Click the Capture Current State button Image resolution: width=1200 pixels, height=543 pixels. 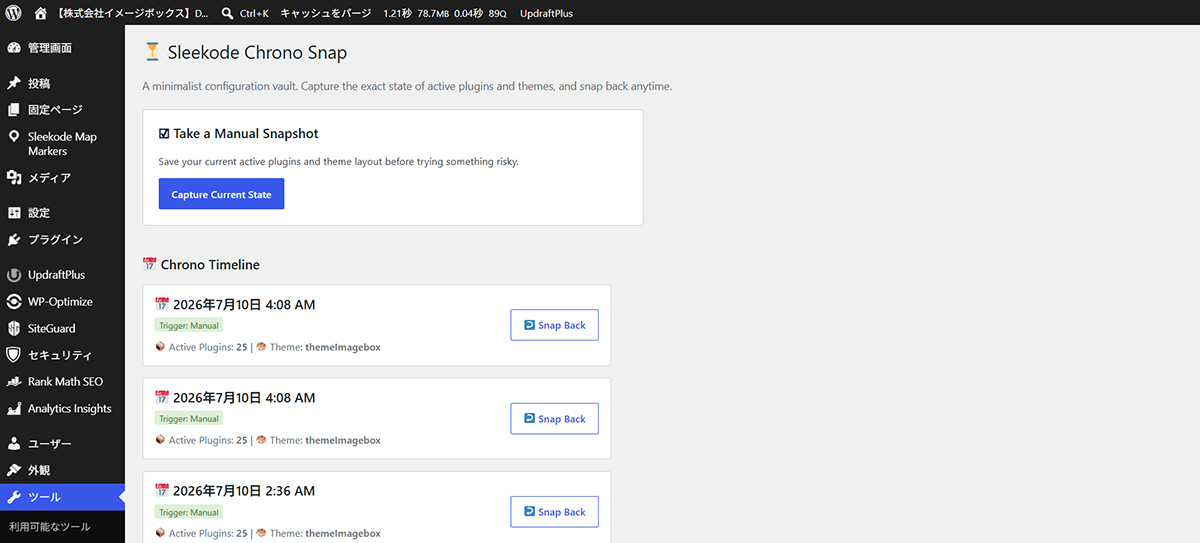click(x=221, y=194)
